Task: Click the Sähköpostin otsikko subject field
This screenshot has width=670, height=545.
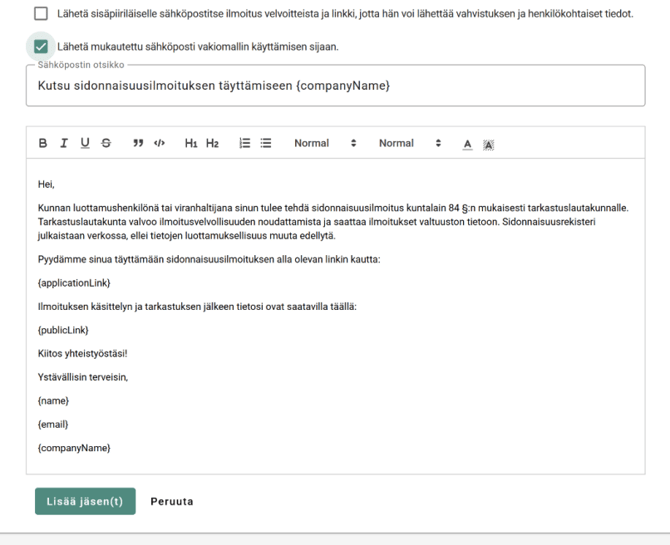Action: tap(335, 86)
